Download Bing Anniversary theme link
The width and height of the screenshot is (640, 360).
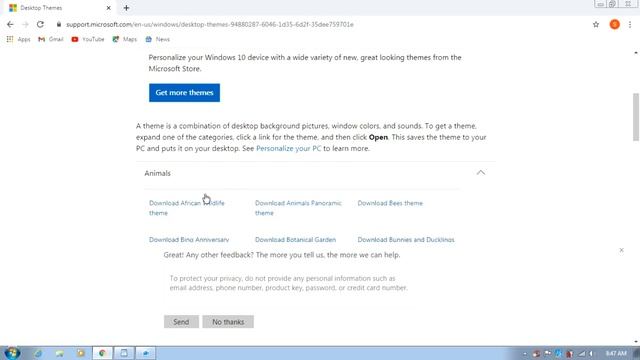click(x=189, y=240)
